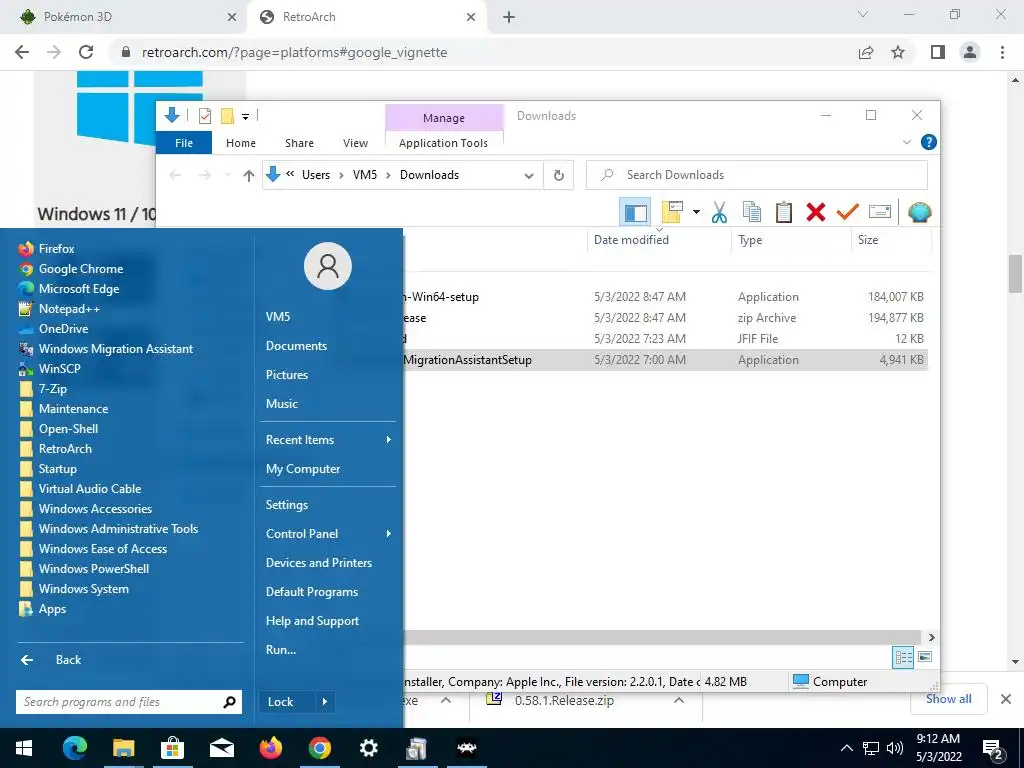Open the Run... dialog

[x=281, y=650]
